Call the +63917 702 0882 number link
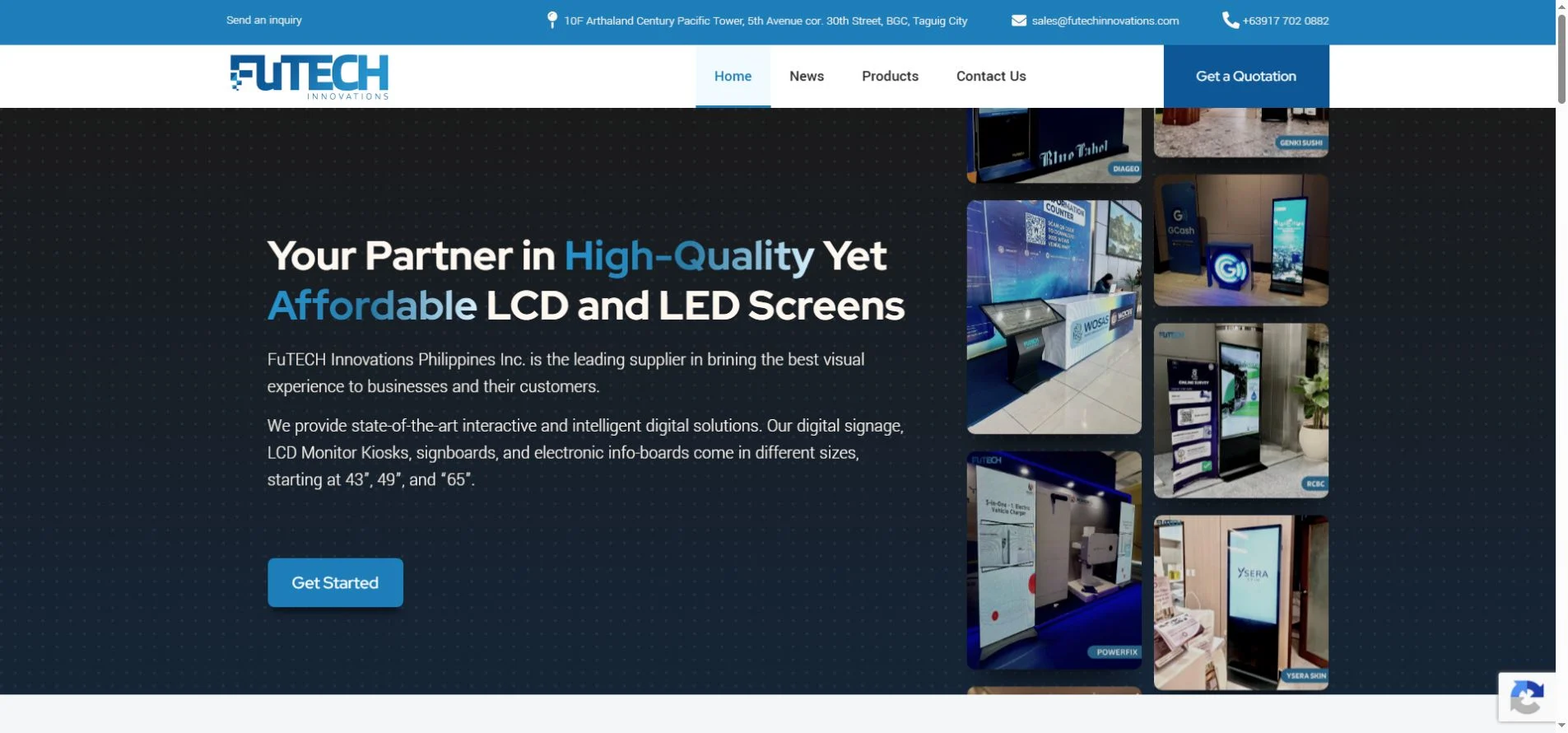1568x733 pixels. tap(1286, 21)
